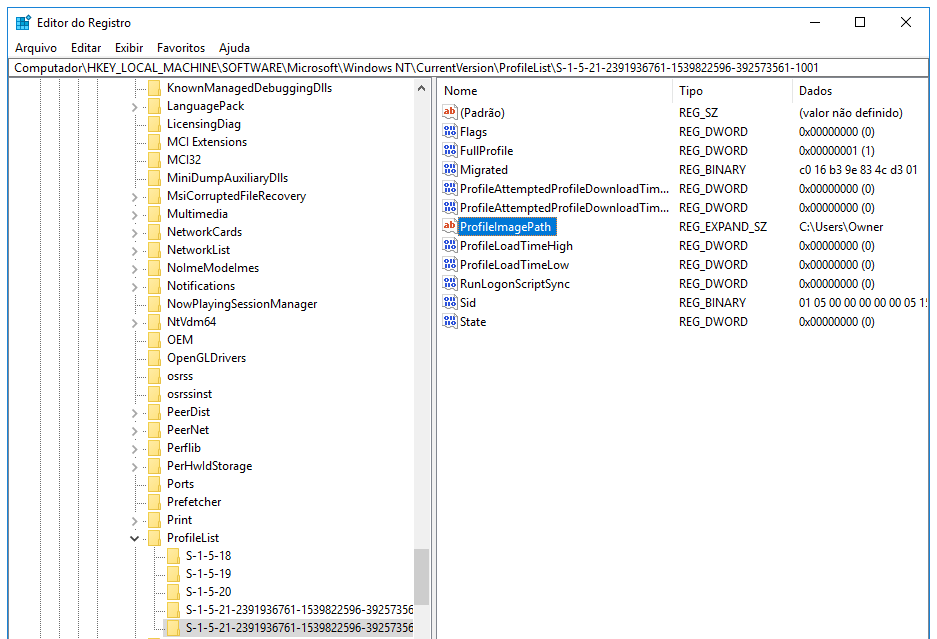
Task: Click the S-1-5-18 folder icon
Action: click(x=173, y=556)
